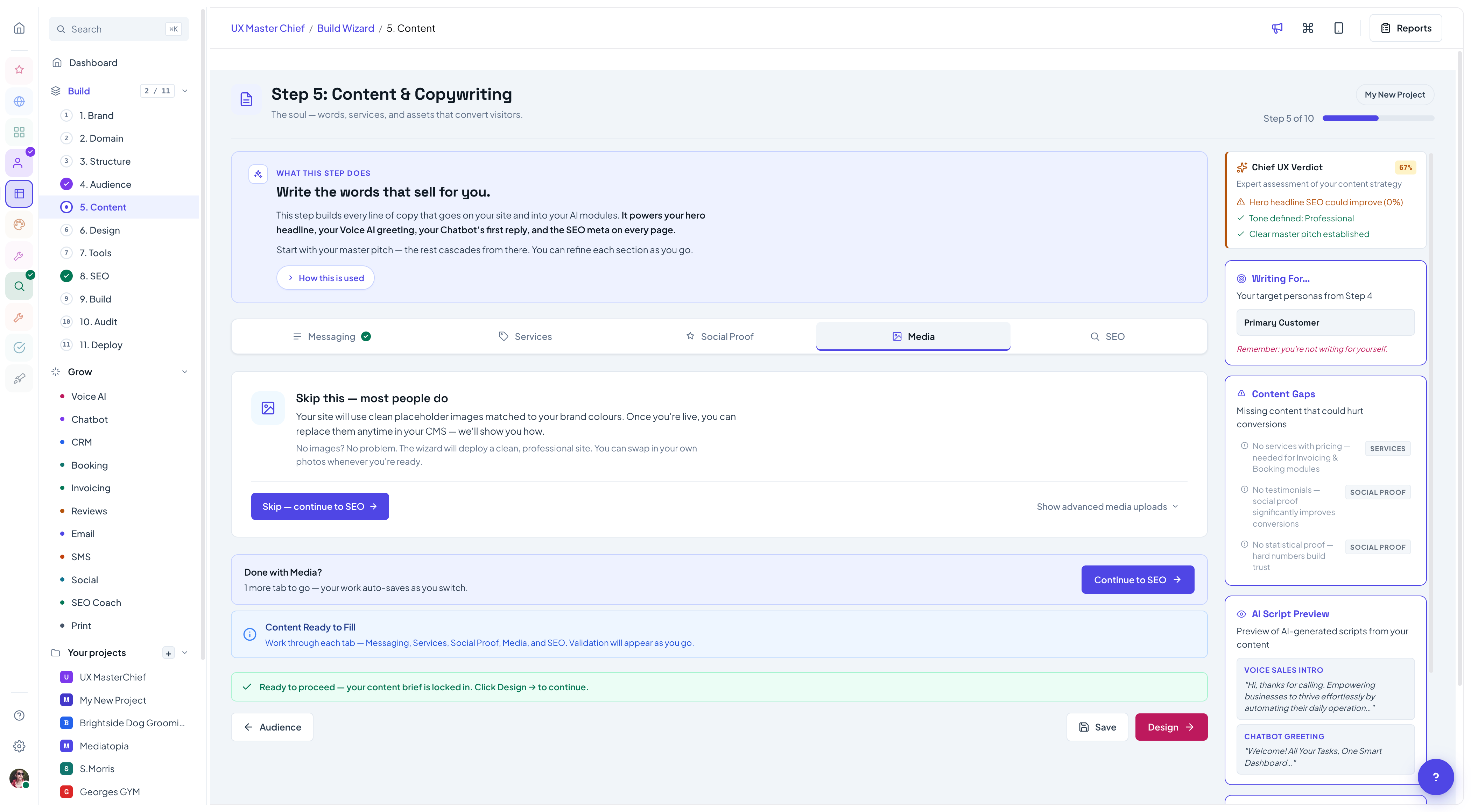Select the Media tab
Screen dimensions: 1471x812
click(913, 337)
